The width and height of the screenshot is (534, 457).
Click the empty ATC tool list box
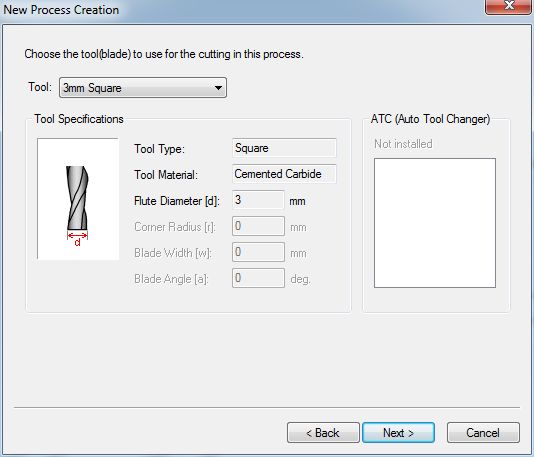pyautogui.click(x=435, y=223)
